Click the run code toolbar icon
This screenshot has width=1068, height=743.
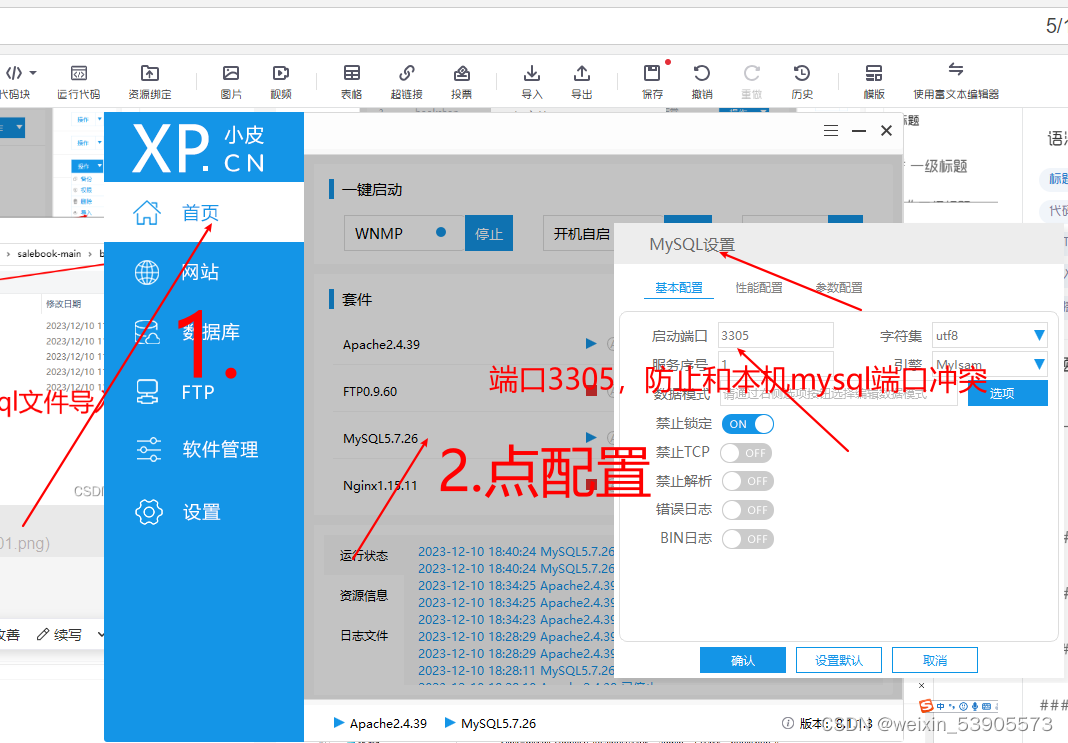[x=79, y=73]
